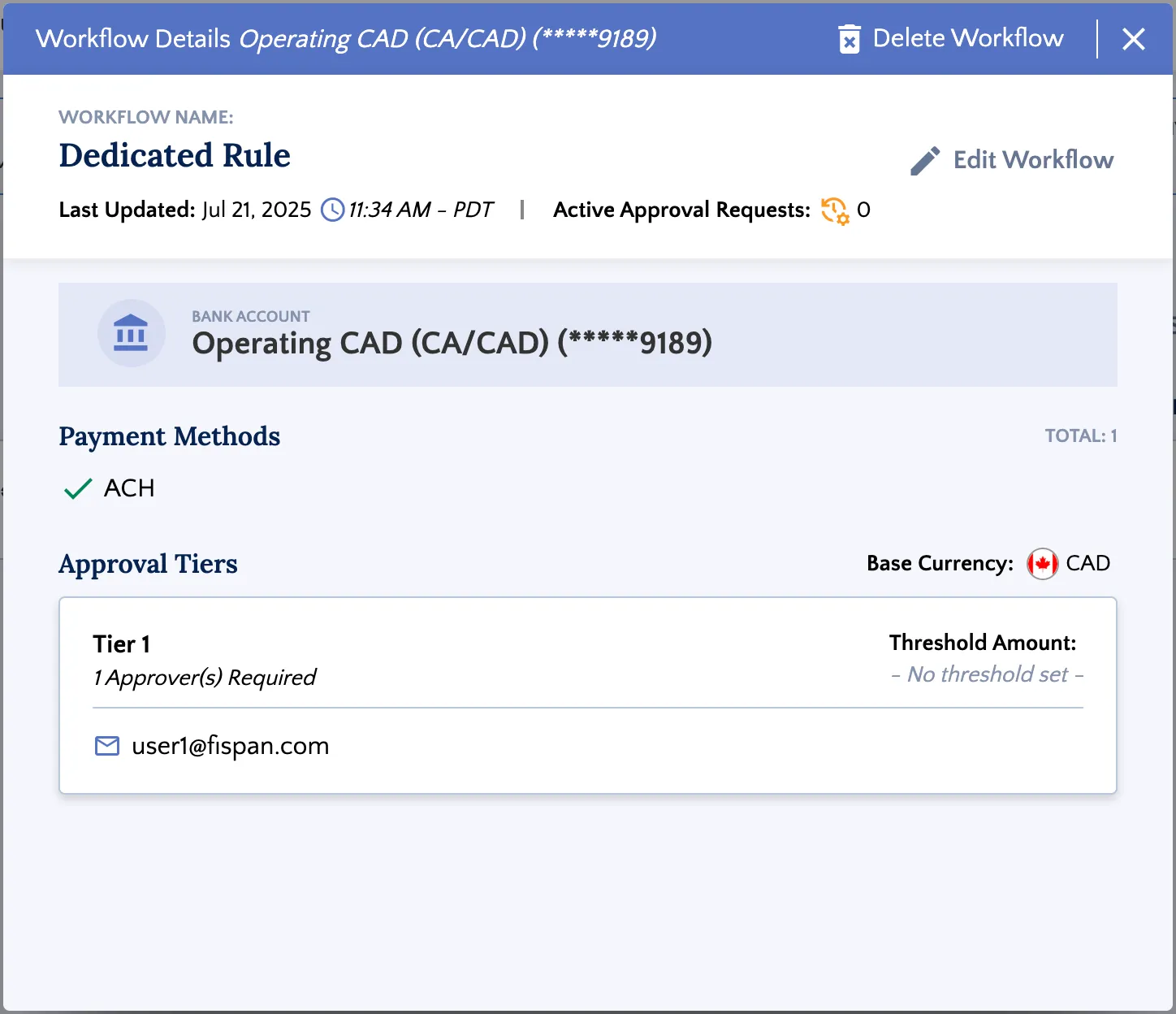
Task: Click the 11:34 AM - PDT time
Action: click(x=421, y=210)
